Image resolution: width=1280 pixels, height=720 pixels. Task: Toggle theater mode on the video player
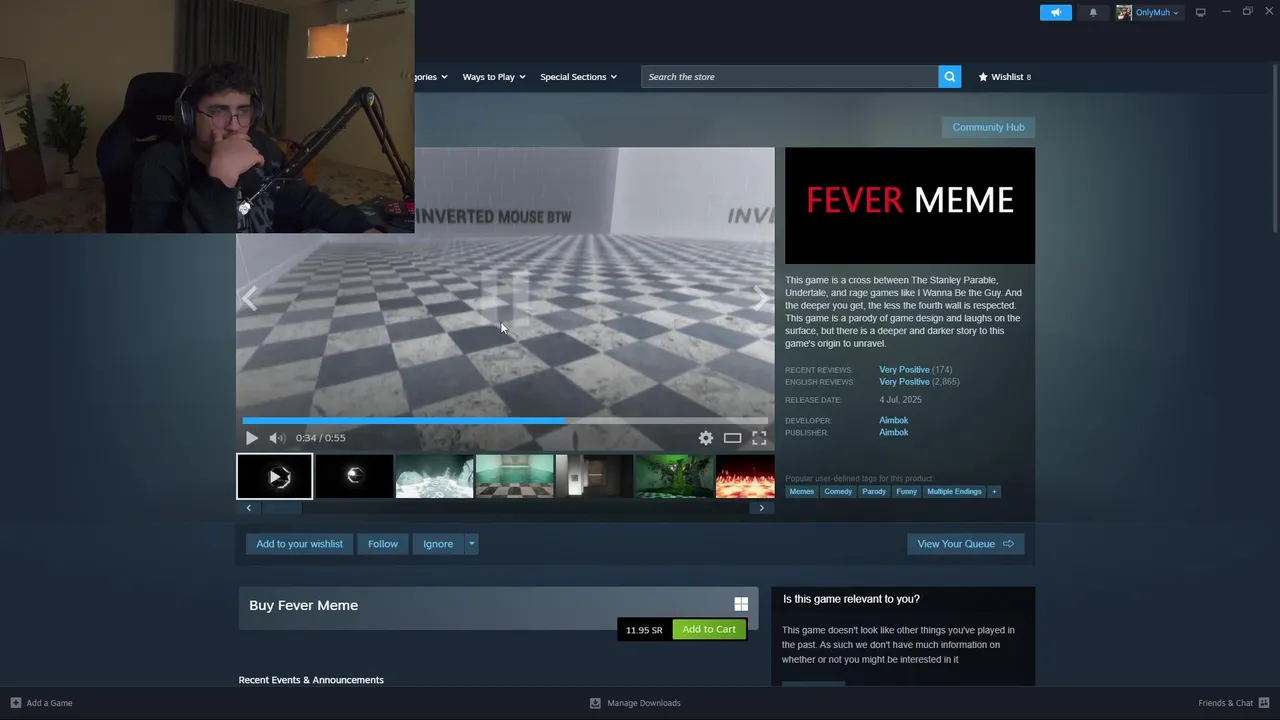tap(732, 438)
